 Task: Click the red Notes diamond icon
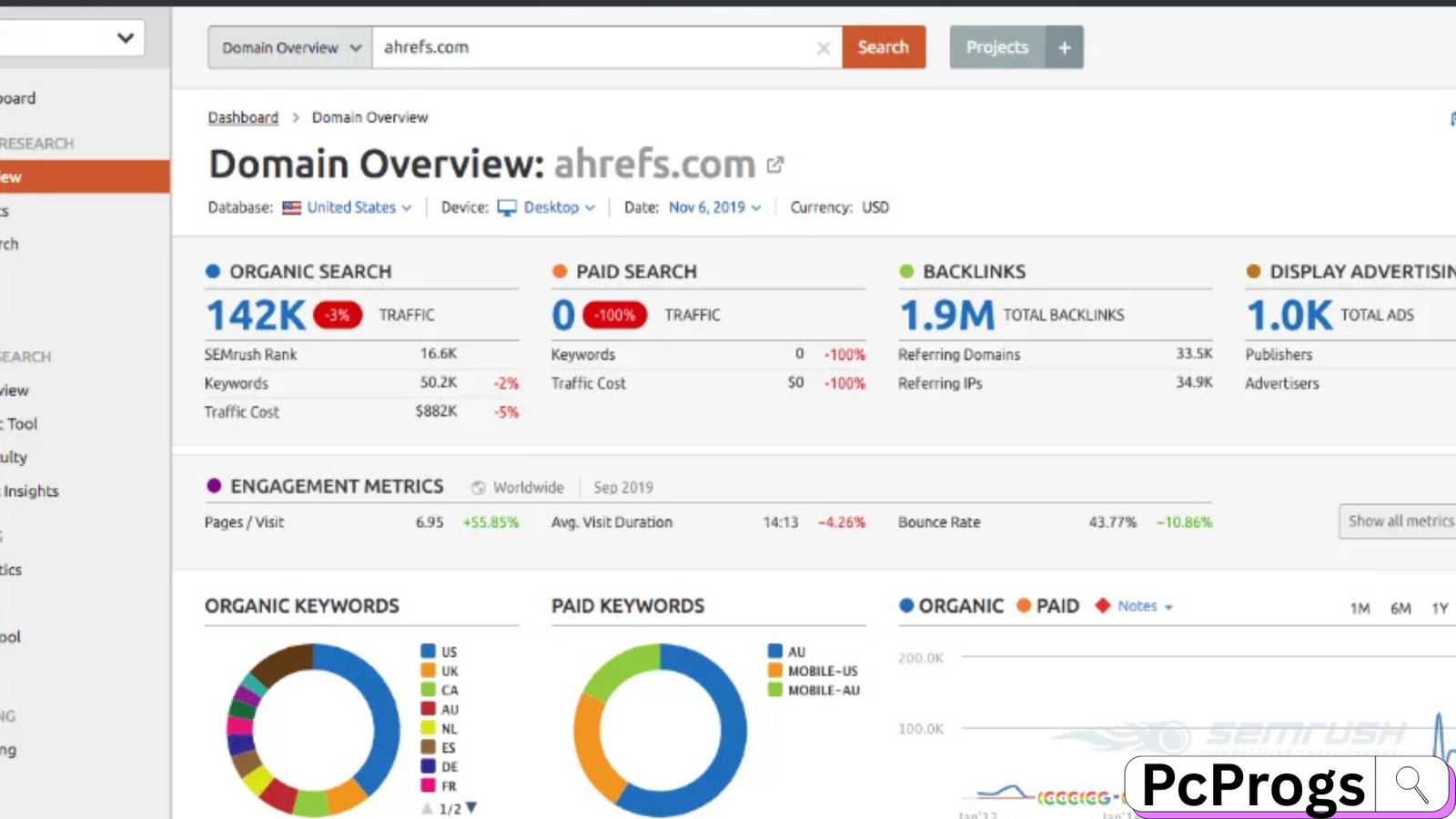pyautogui.click(x=1103, y=606)
